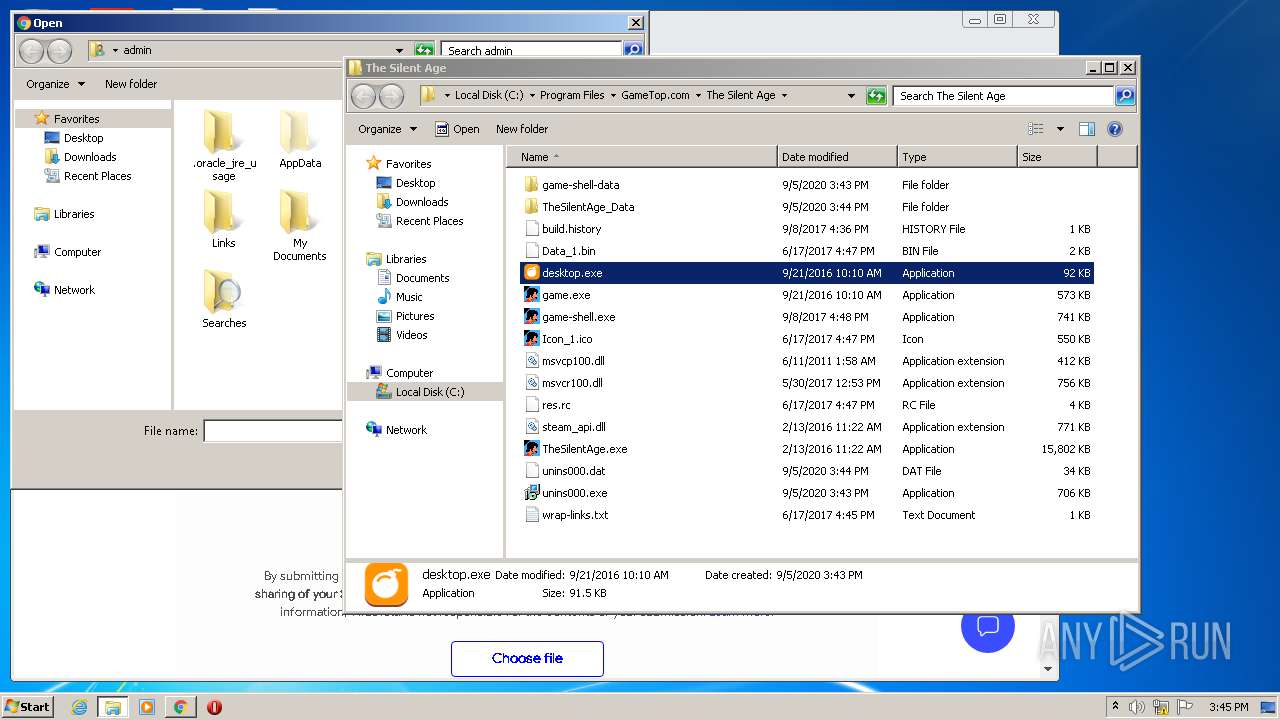Viewport: 1280px width, 720px height.
Task: Select steam_api.dll file icon
Action: click(532, 427)
